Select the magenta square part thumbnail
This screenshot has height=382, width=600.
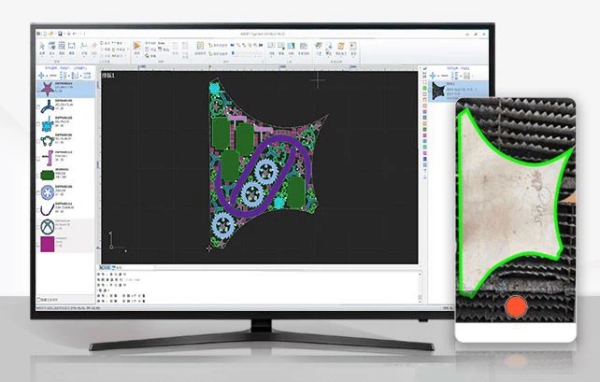47,244
